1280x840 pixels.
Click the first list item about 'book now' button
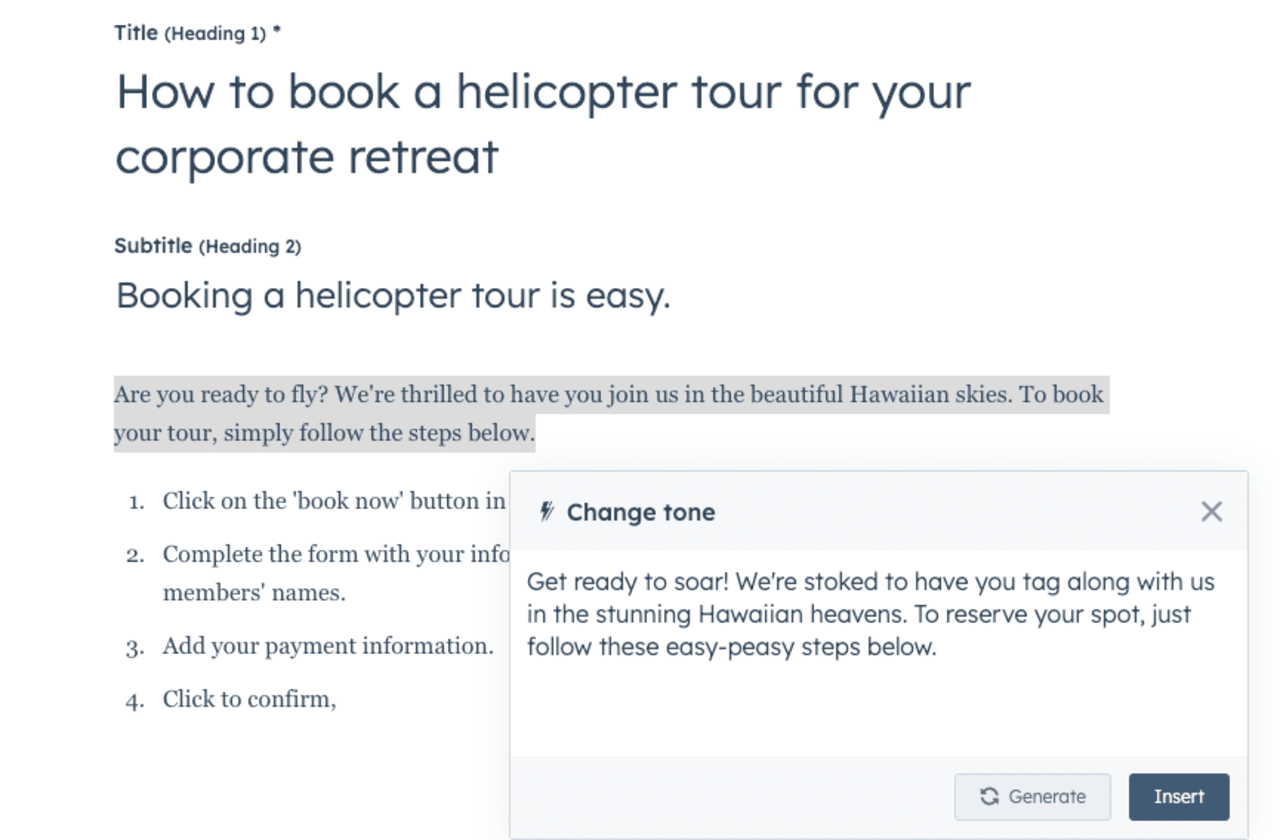click(335, 501)
